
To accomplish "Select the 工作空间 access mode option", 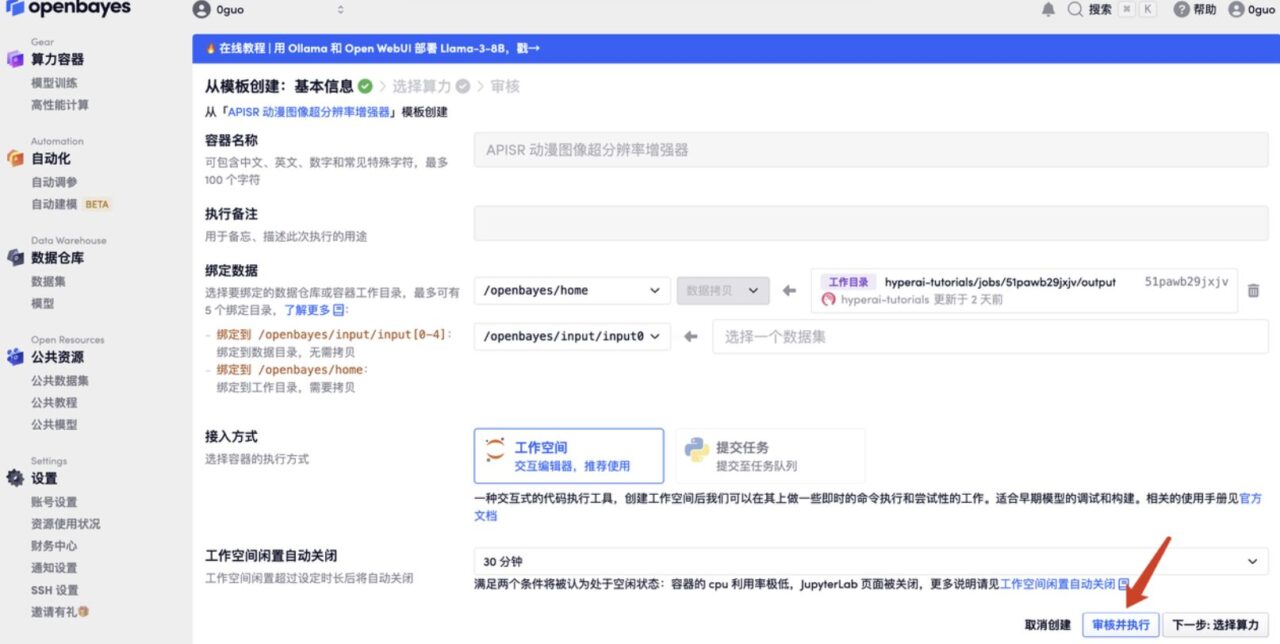I will click(568, 456).
